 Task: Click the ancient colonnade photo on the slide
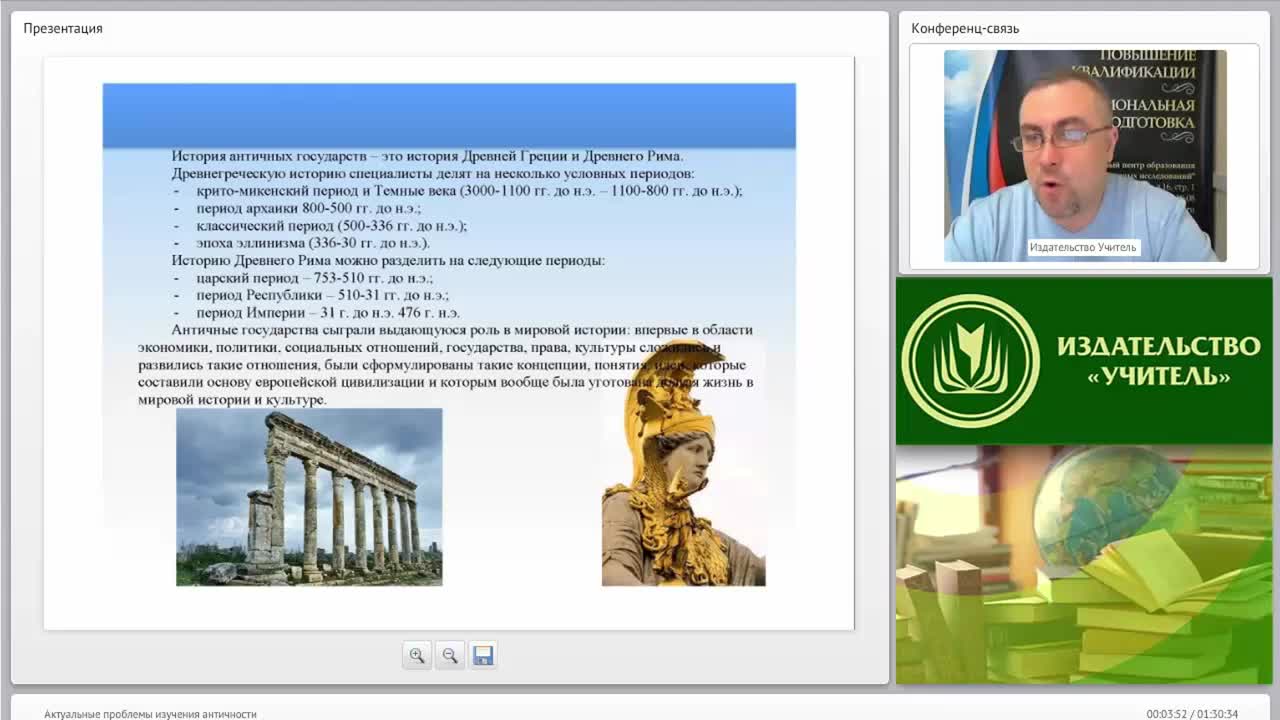pos(309,497)
